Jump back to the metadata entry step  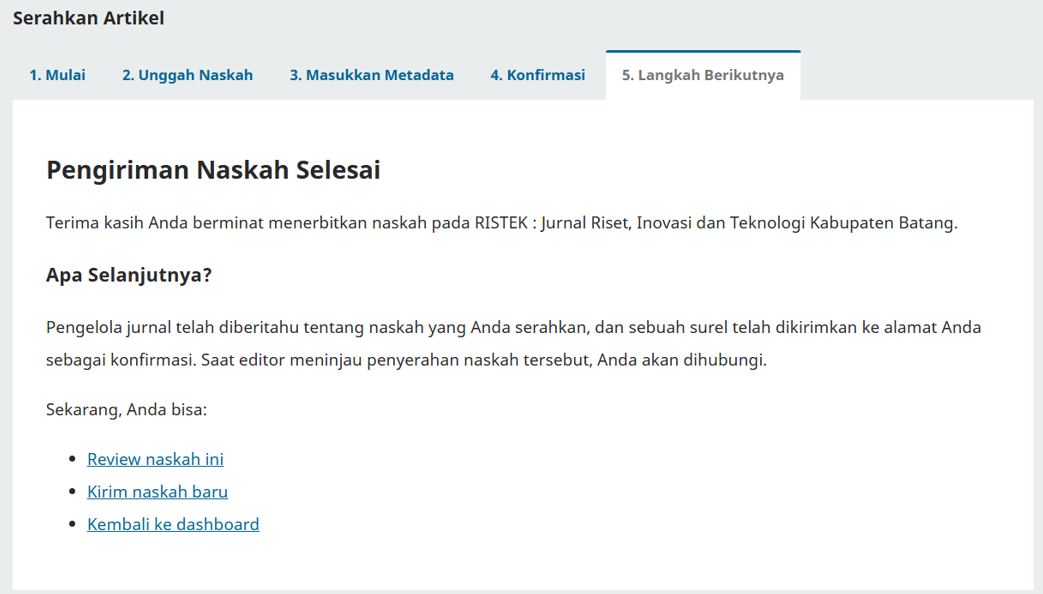coord(371,75)
